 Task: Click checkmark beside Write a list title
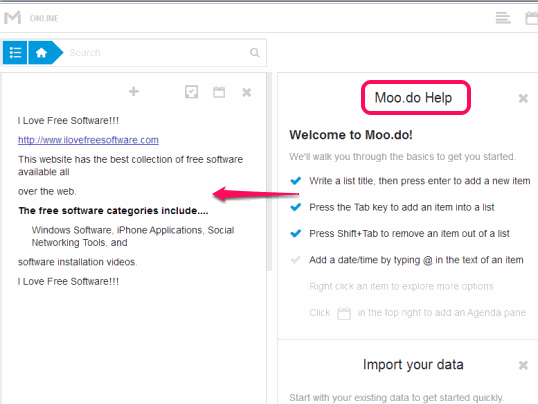(295, 181)
